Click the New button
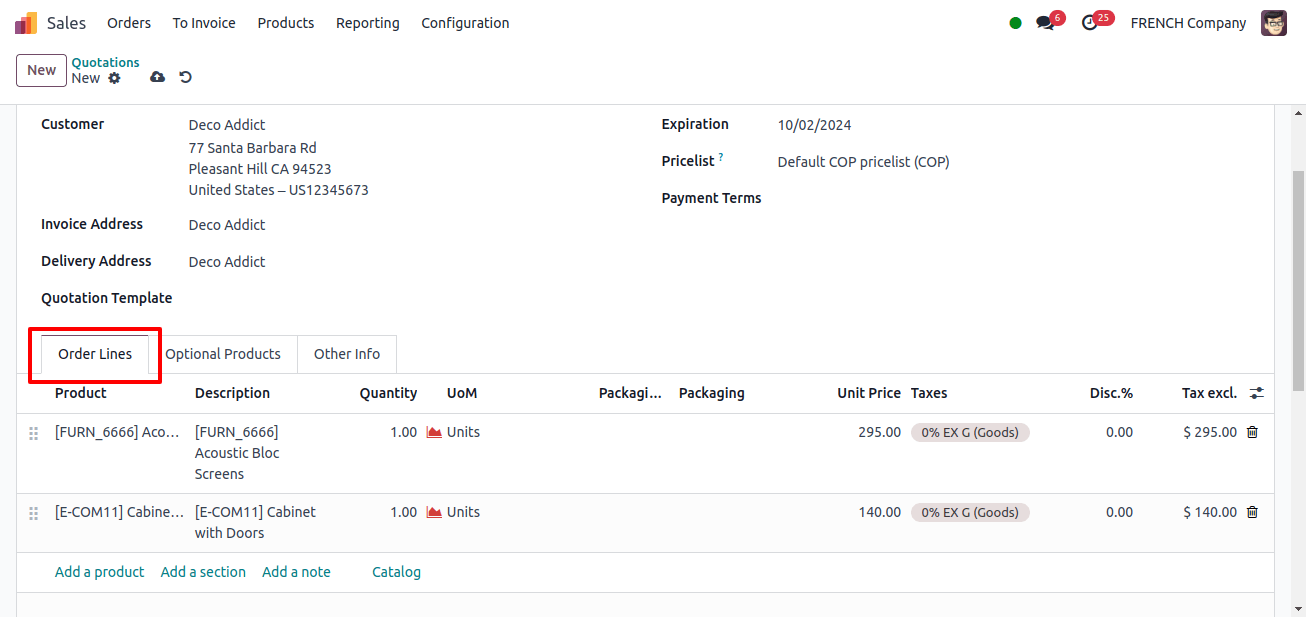1306x617 pixels. (41, 70)
